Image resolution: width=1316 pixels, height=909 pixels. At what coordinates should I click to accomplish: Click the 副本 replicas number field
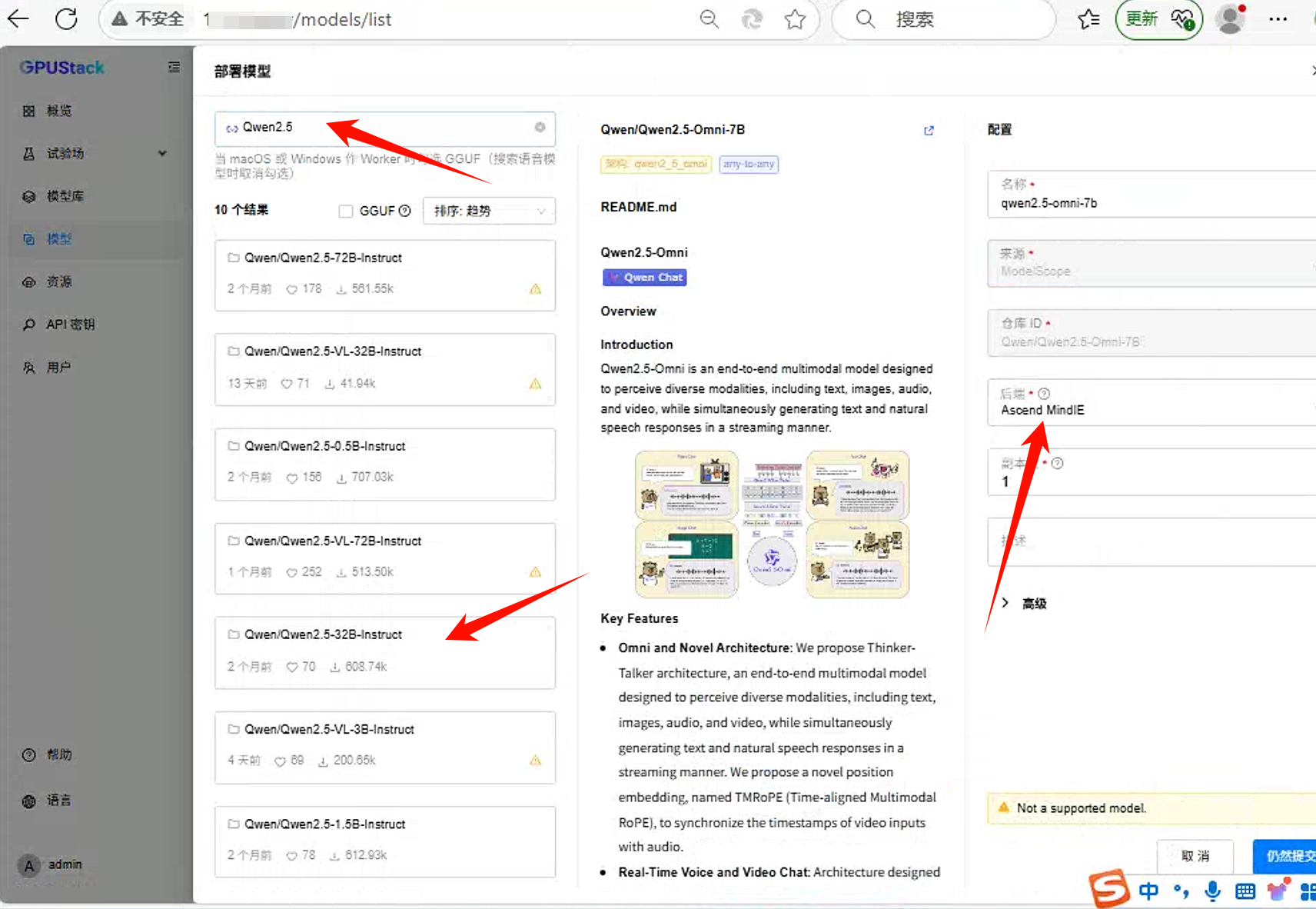tap(1151, 472)
